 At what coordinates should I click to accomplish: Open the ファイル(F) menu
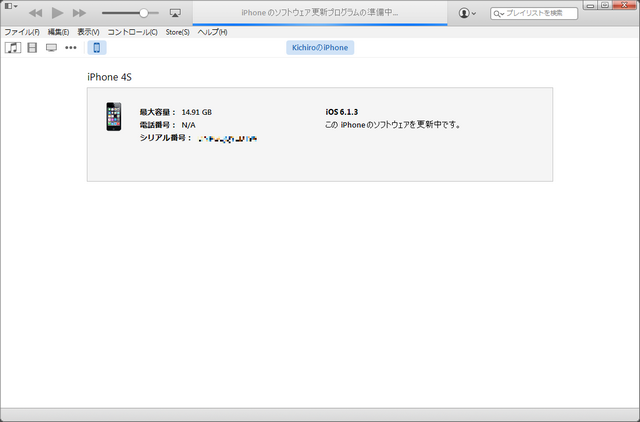click(22, 32)
